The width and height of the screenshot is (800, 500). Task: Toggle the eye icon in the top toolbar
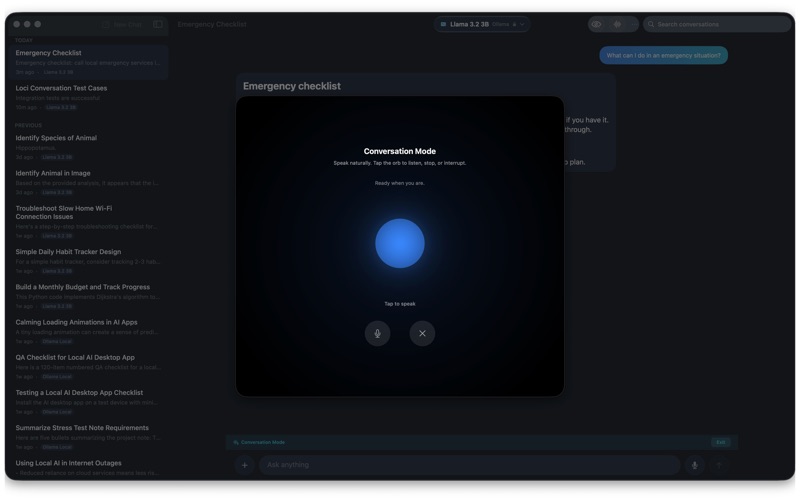(x=596, y=24)
